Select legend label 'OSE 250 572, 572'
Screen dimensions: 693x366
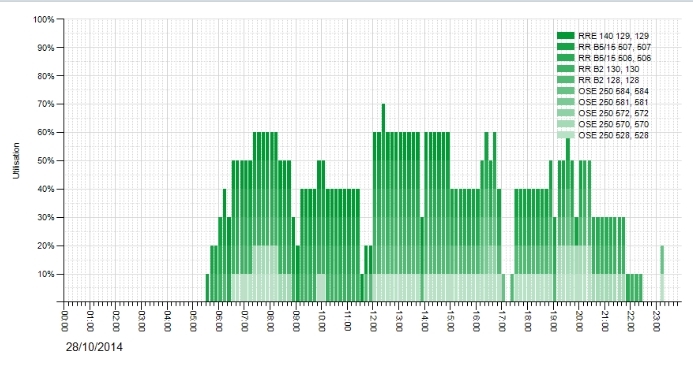[x=613, y=114]
